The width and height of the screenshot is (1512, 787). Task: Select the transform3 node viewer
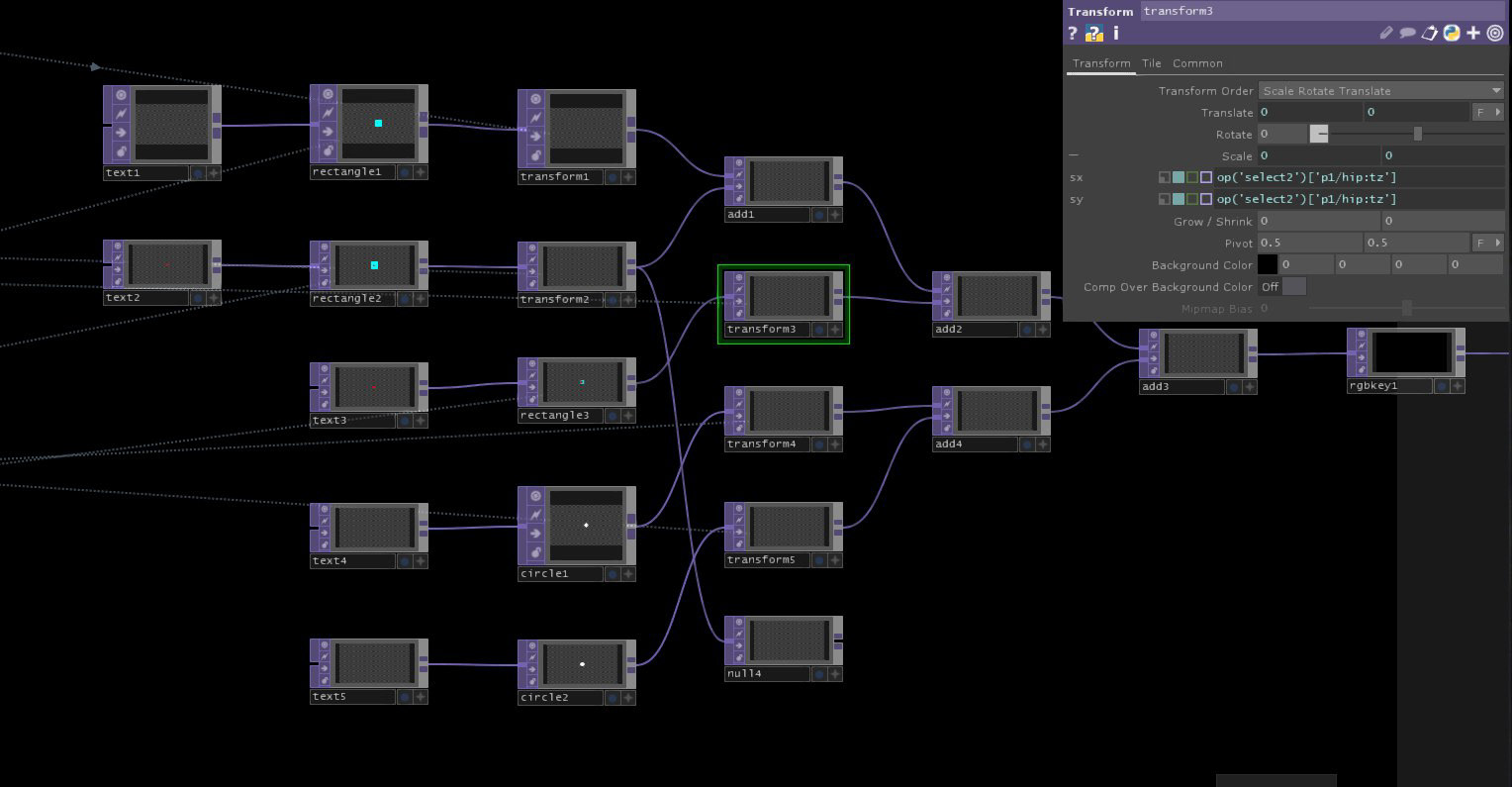pyautogui.click(x=790, y=295)
